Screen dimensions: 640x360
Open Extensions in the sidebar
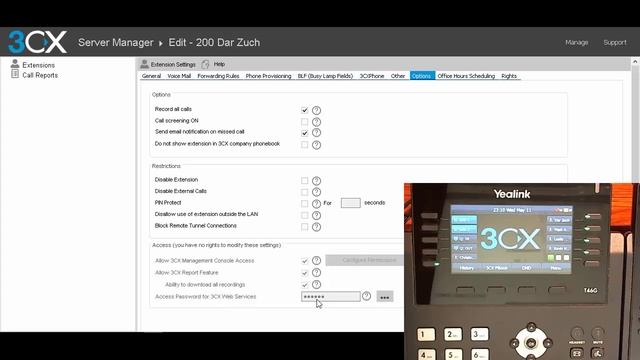pyautogui.click(x=38, y=65)
